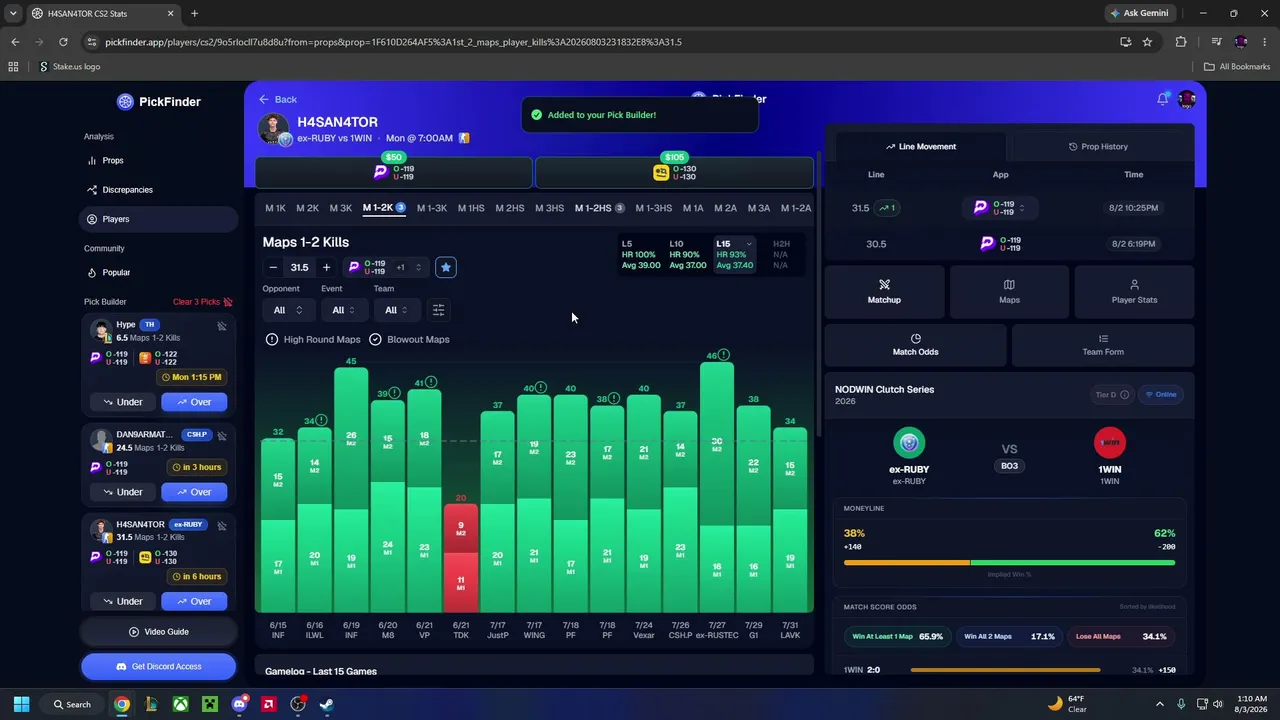Open the Video Guide

[158, 632]
